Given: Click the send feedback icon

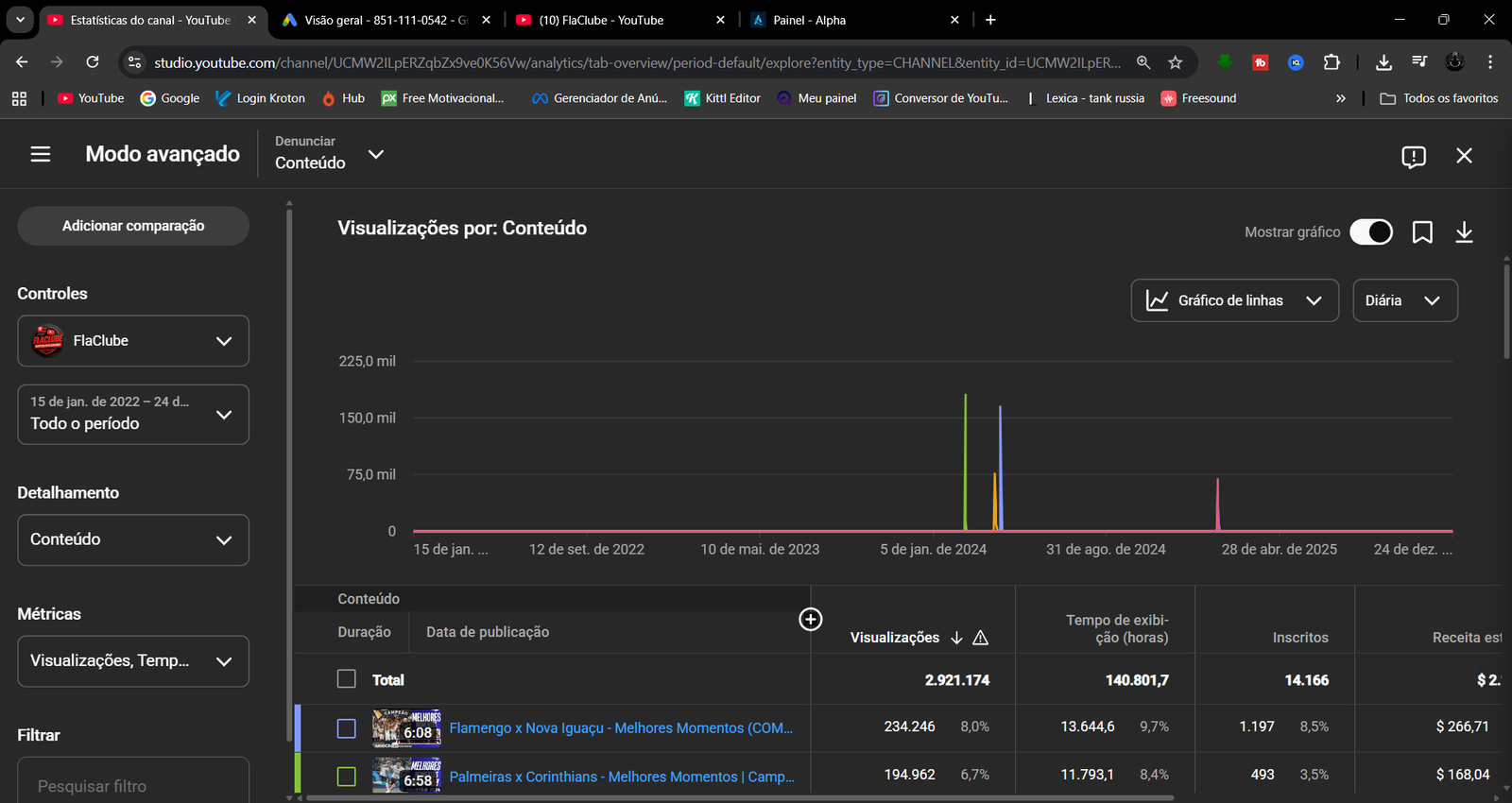Looking at the screenshot, I should click(1413, 157).
